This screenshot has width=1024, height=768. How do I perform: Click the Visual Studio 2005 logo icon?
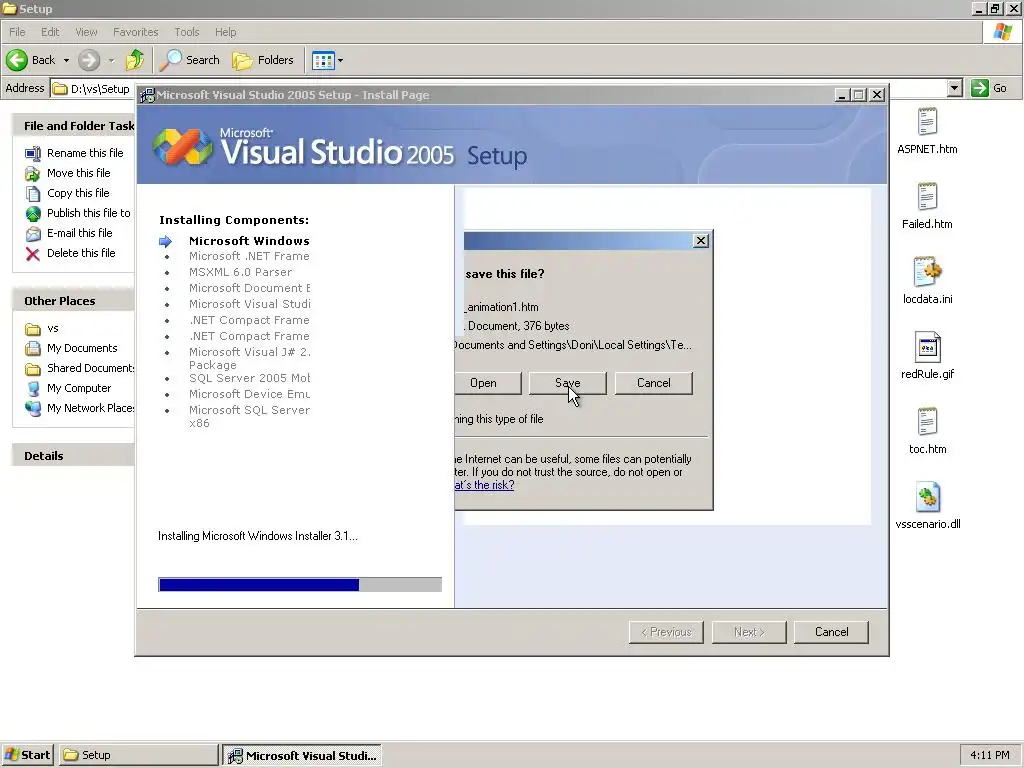pos(182,147)
